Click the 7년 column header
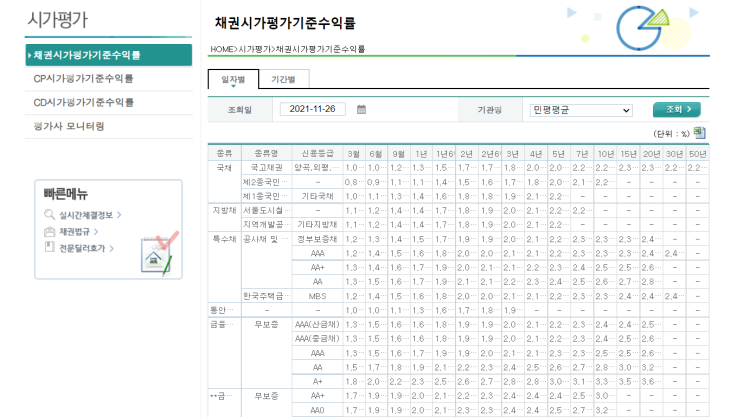This screenshot has width=743, height=417. point(582,154)
